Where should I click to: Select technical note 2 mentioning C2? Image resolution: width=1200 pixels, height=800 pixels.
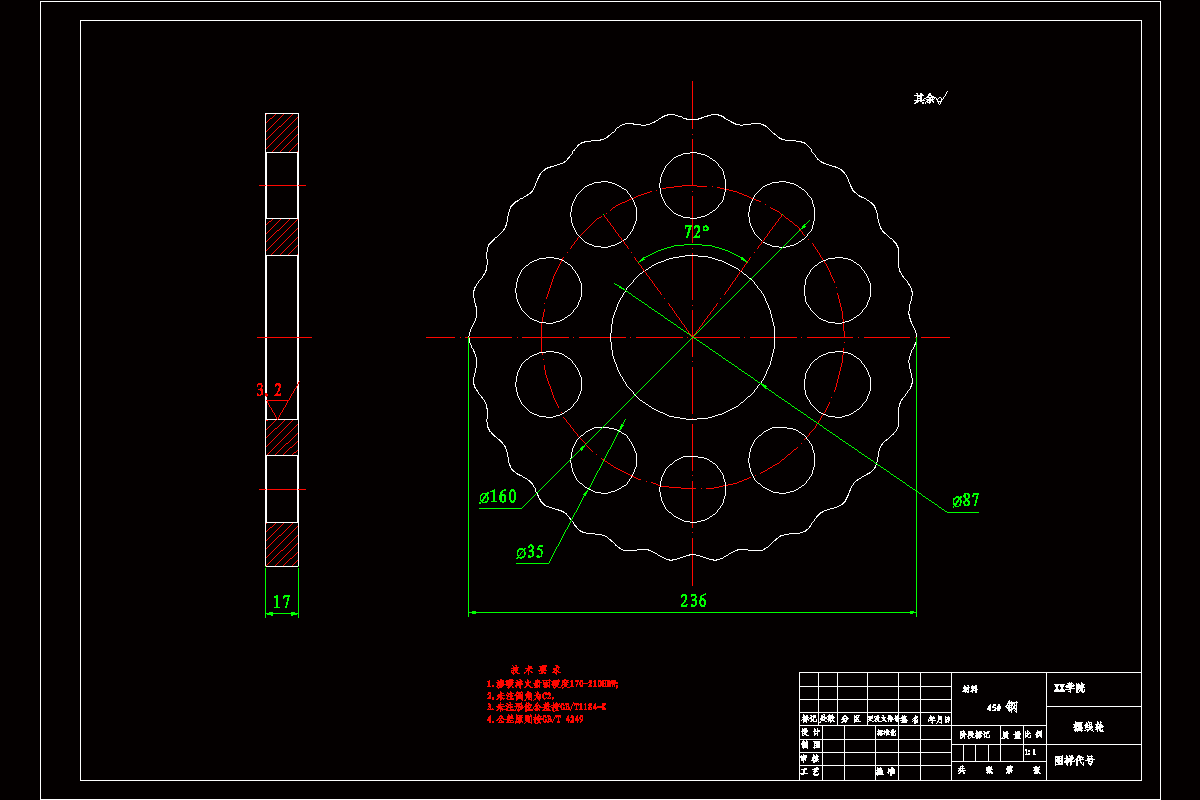(x=520, y=695)
